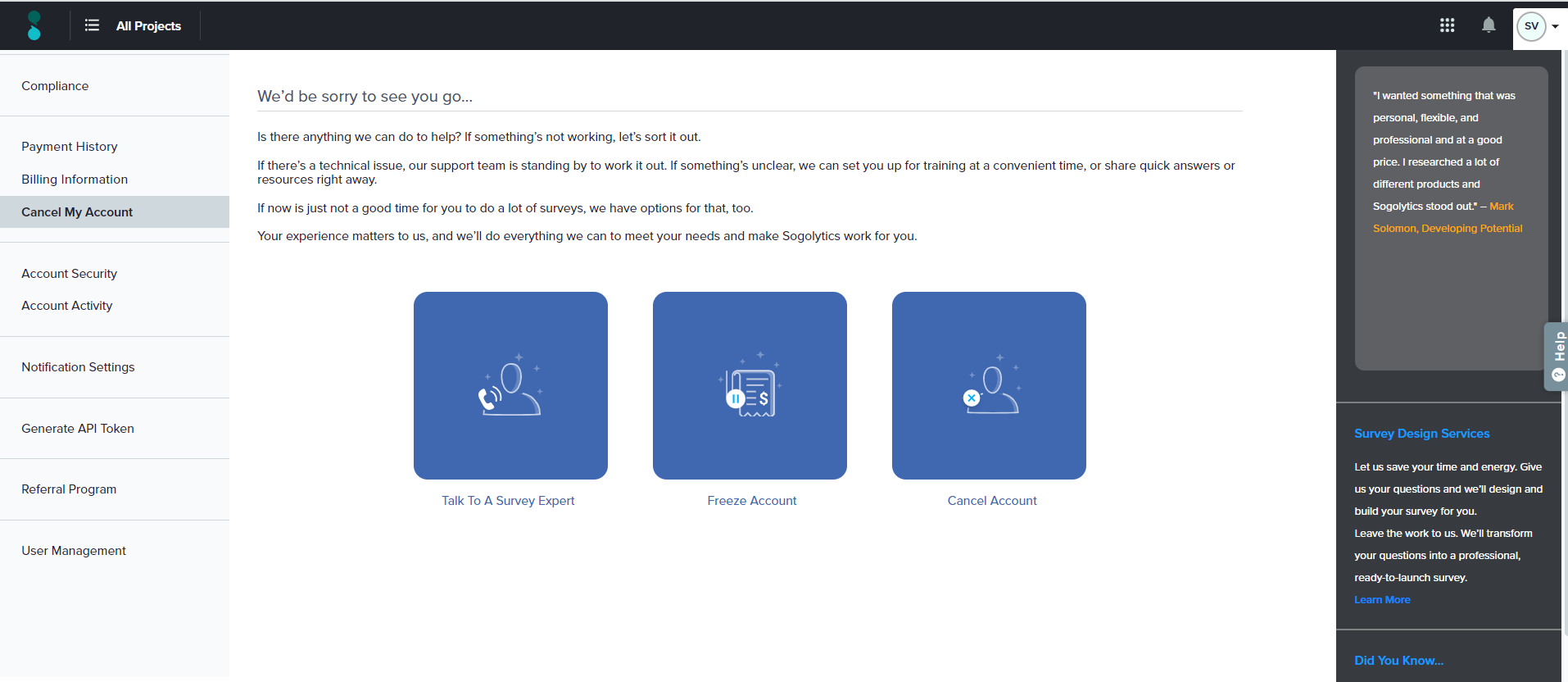Image resolution: width=1568 pixels, height=682 pixels.
Task: View Account Activity page
Action: pos(67,306)
